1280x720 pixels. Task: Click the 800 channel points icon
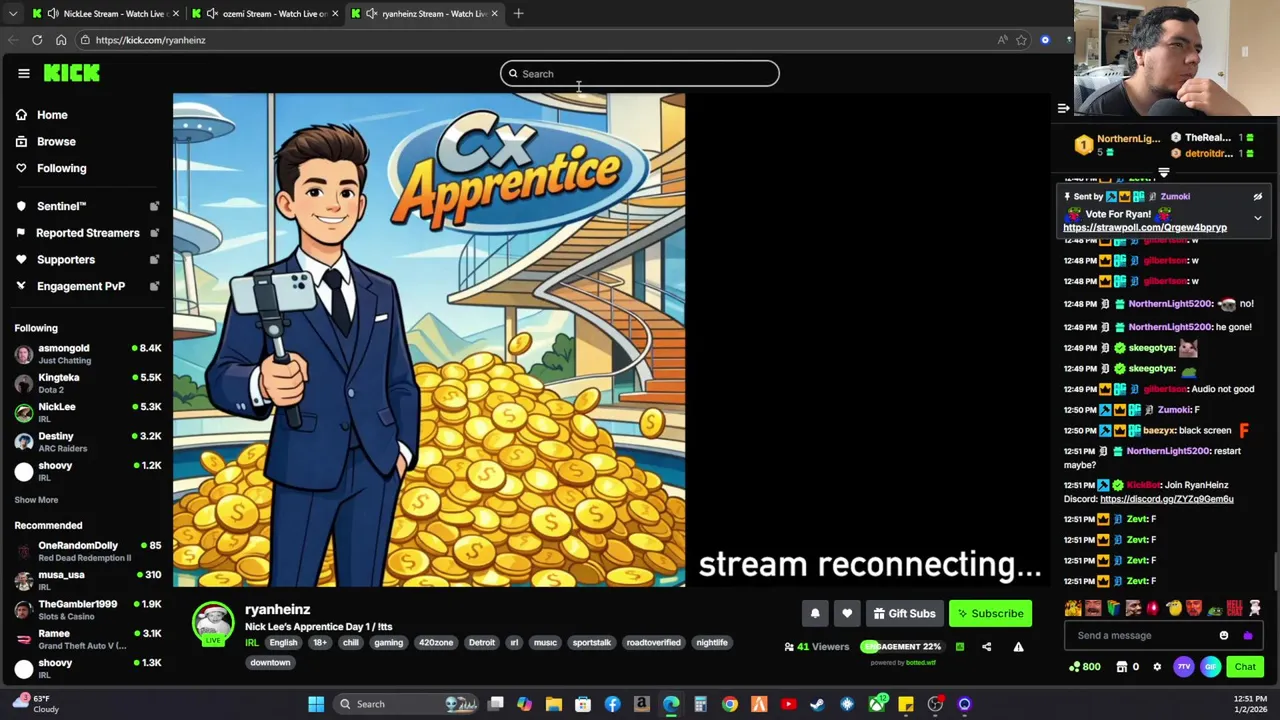1084,667
